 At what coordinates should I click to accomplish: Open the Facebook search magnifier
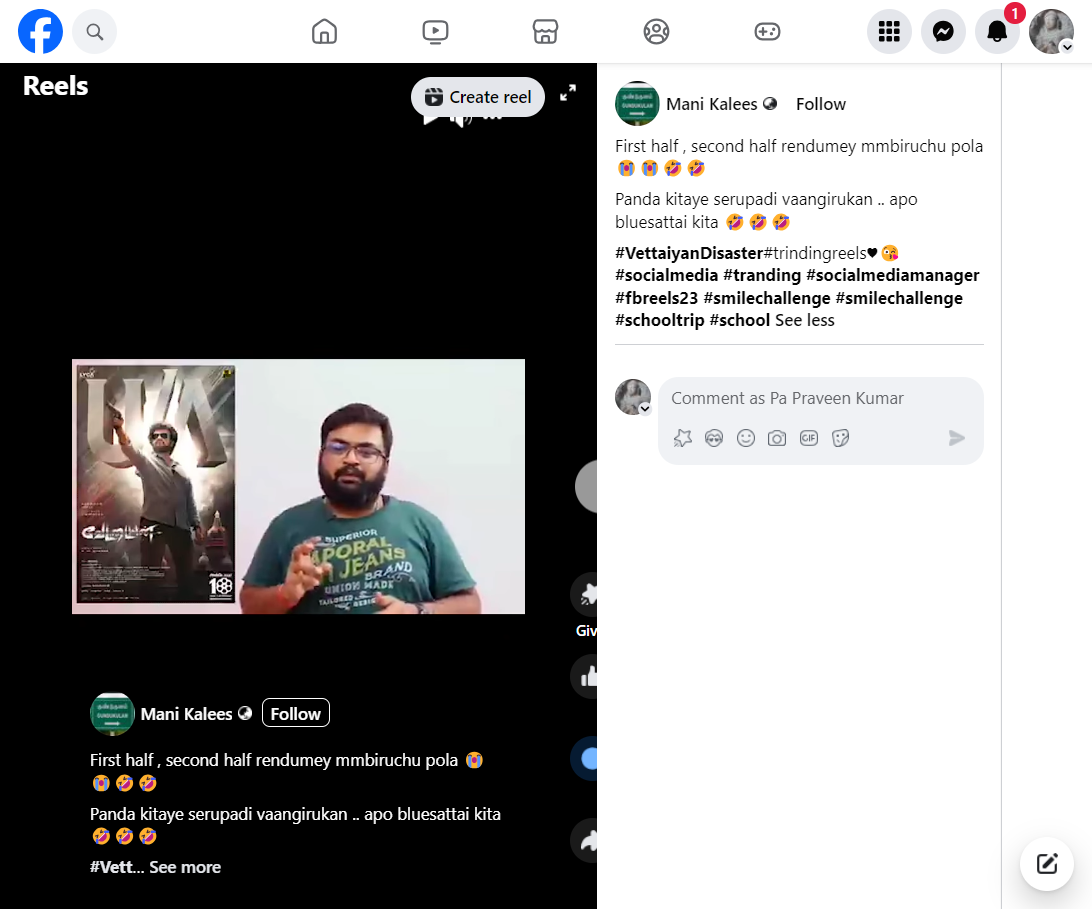(95, 31)
